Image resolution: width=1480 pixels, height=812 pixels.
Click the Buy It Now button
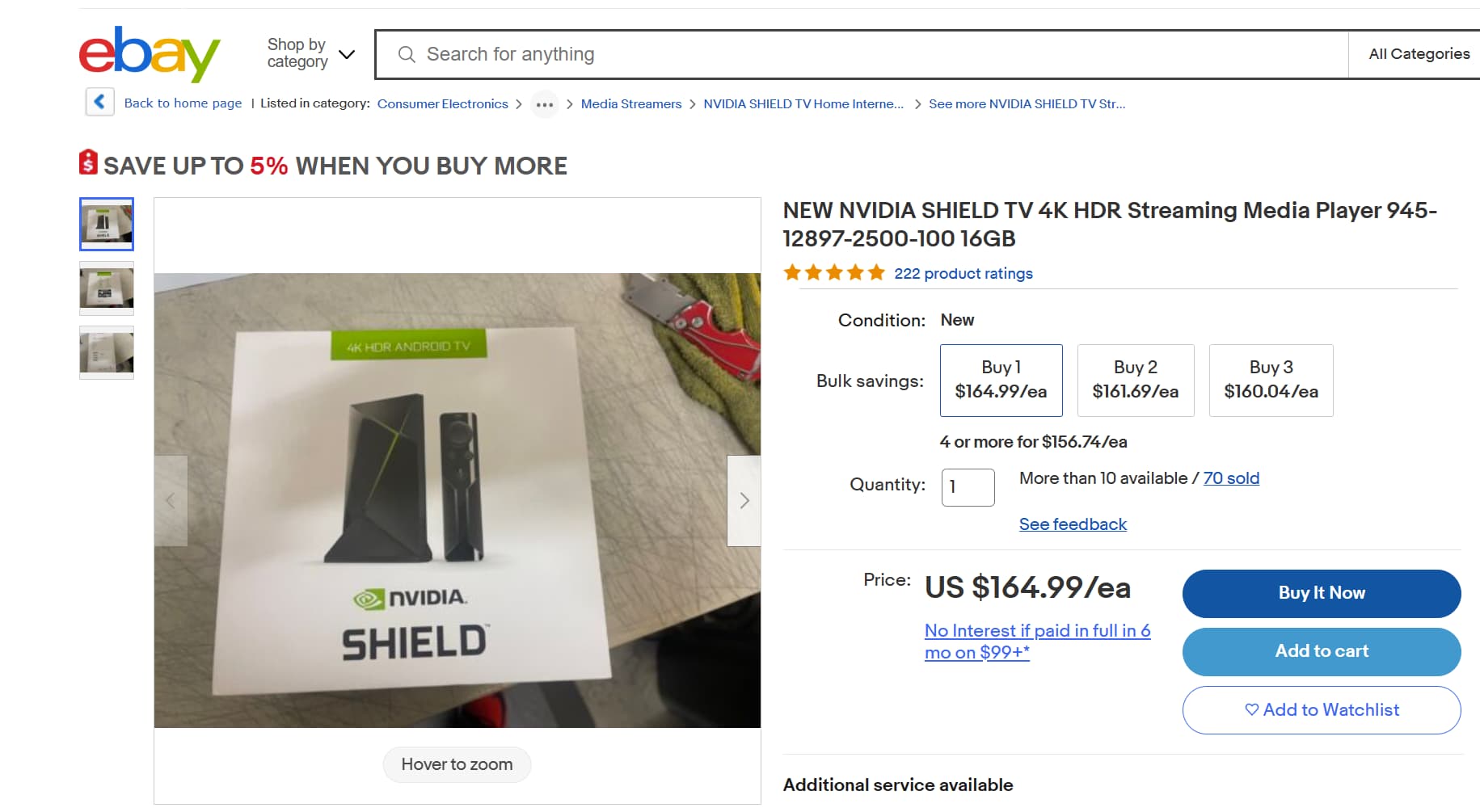1321,593
